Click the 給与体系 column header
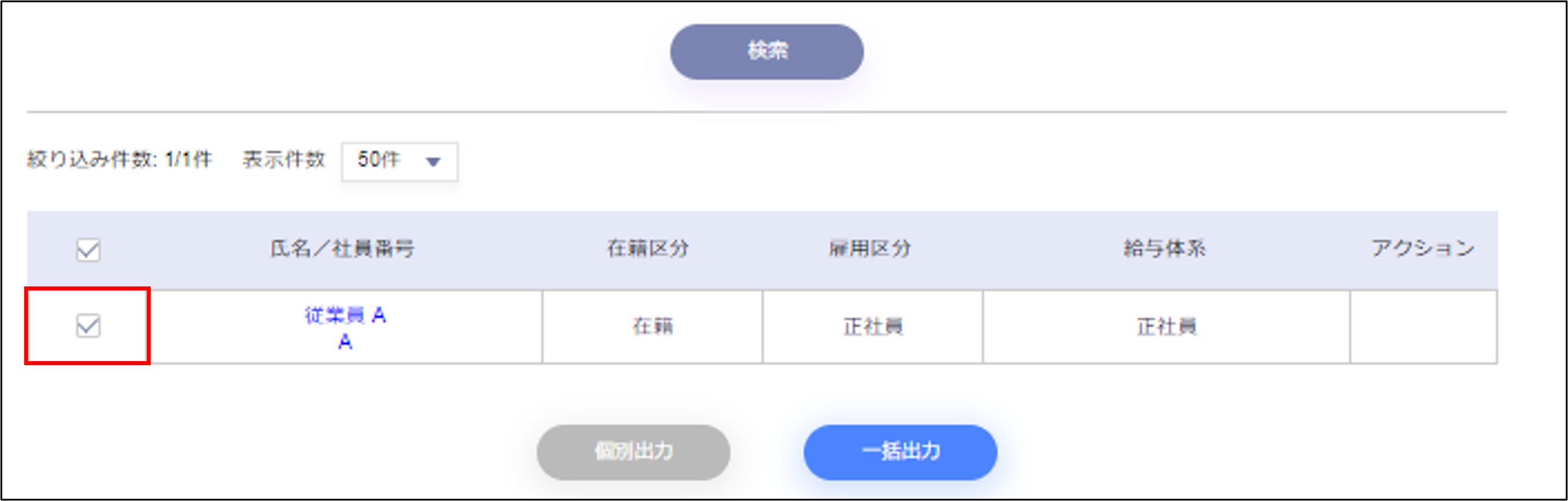This screenshot has width=1568, height=501. (1164, 248)
